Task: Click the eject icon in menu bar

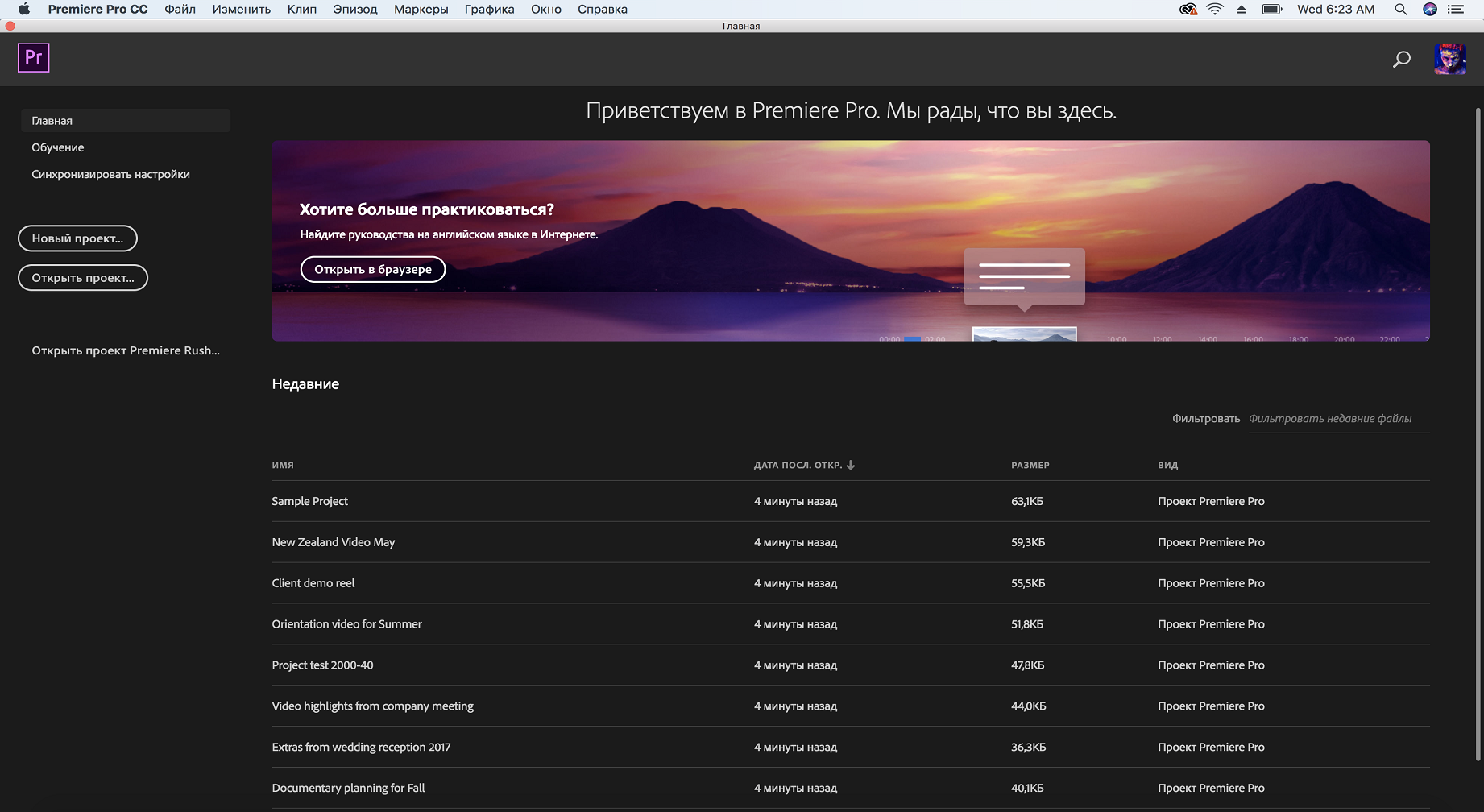Action: (1242, 9)
